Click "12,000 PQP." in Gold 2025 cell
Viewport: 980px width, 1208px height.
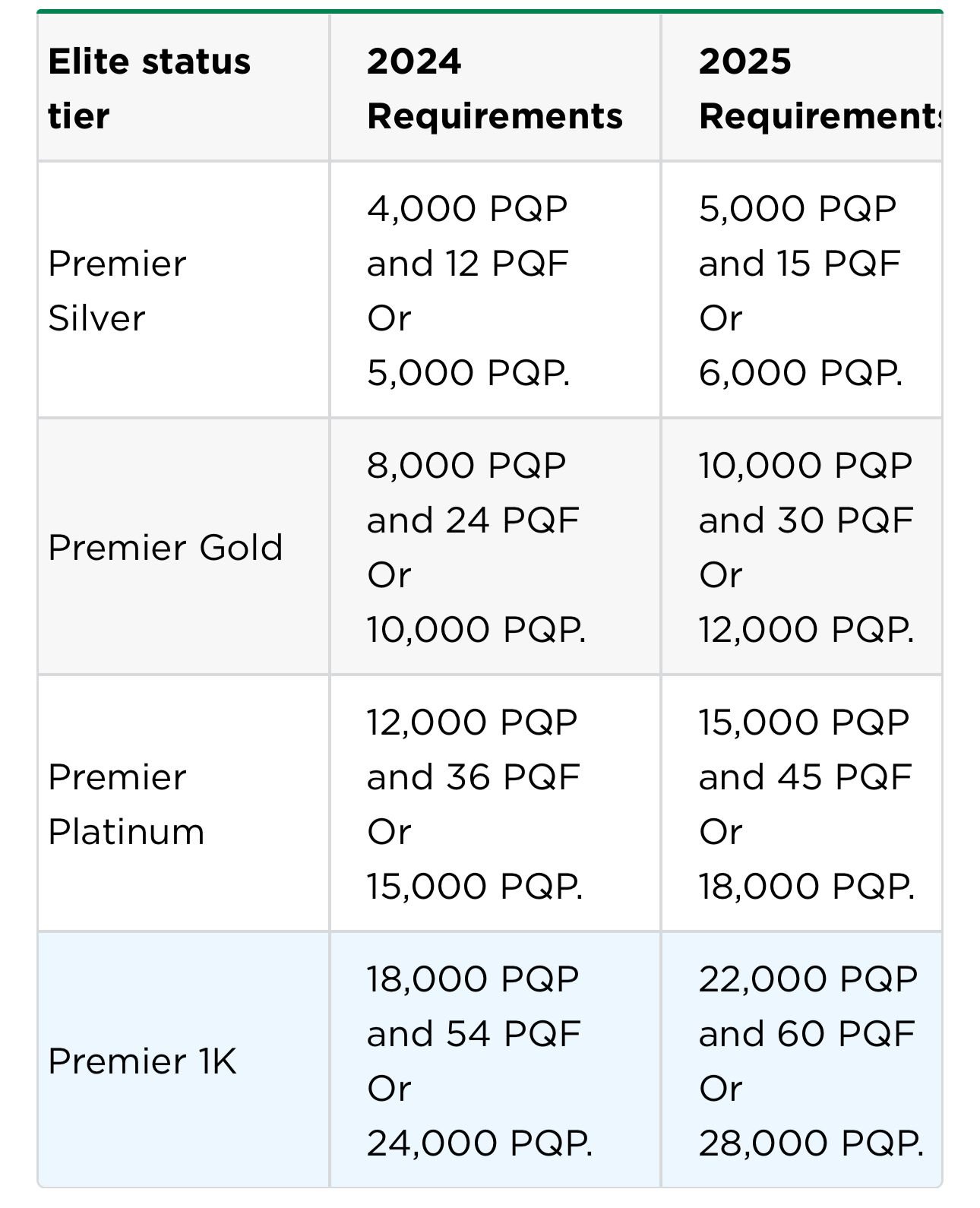coord(806,629)
